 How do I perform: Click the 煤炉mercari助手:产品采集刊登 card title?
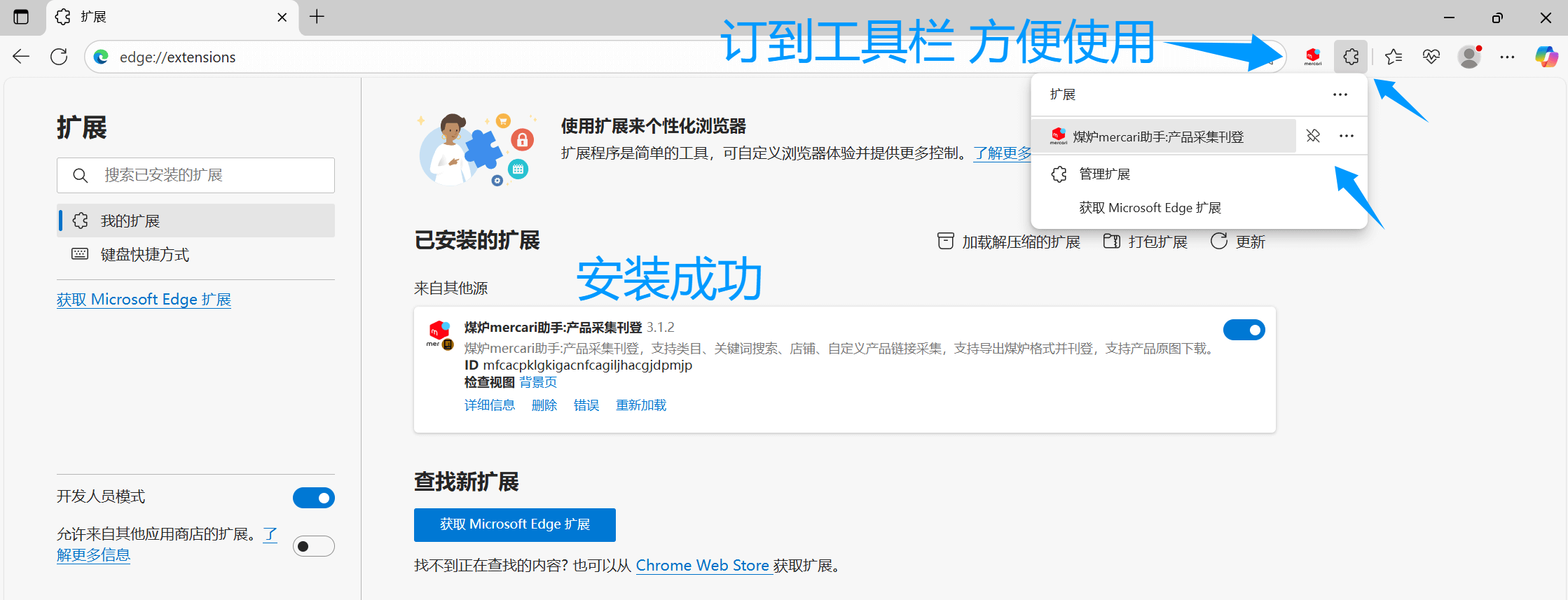point(553,328)
